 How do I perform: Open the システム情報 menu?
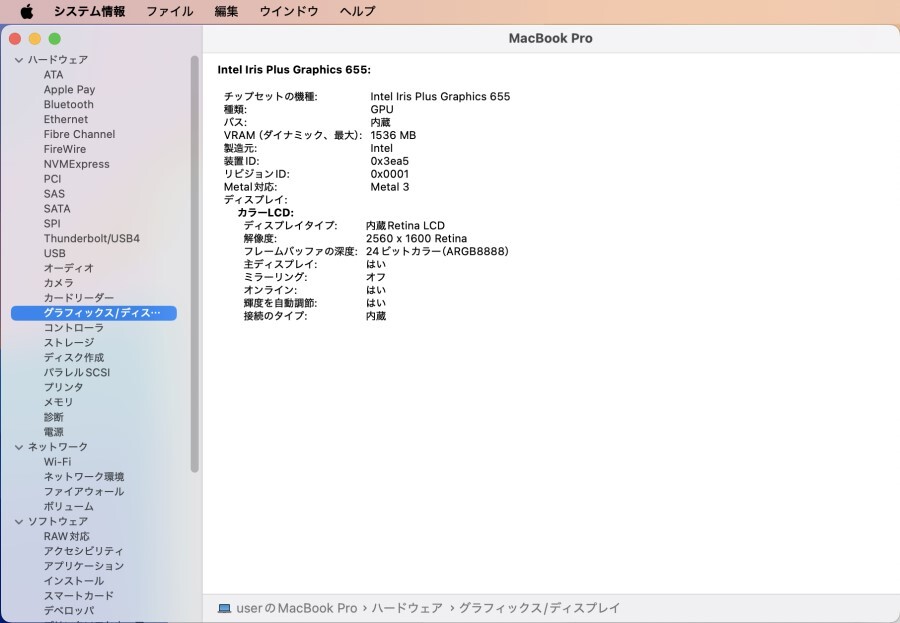90,11
